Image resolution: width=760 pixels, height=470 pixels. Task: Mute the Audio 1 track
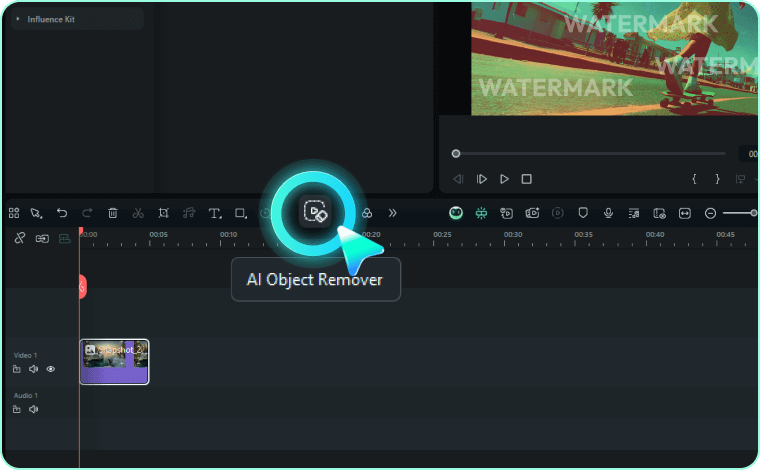pos(34,409)
